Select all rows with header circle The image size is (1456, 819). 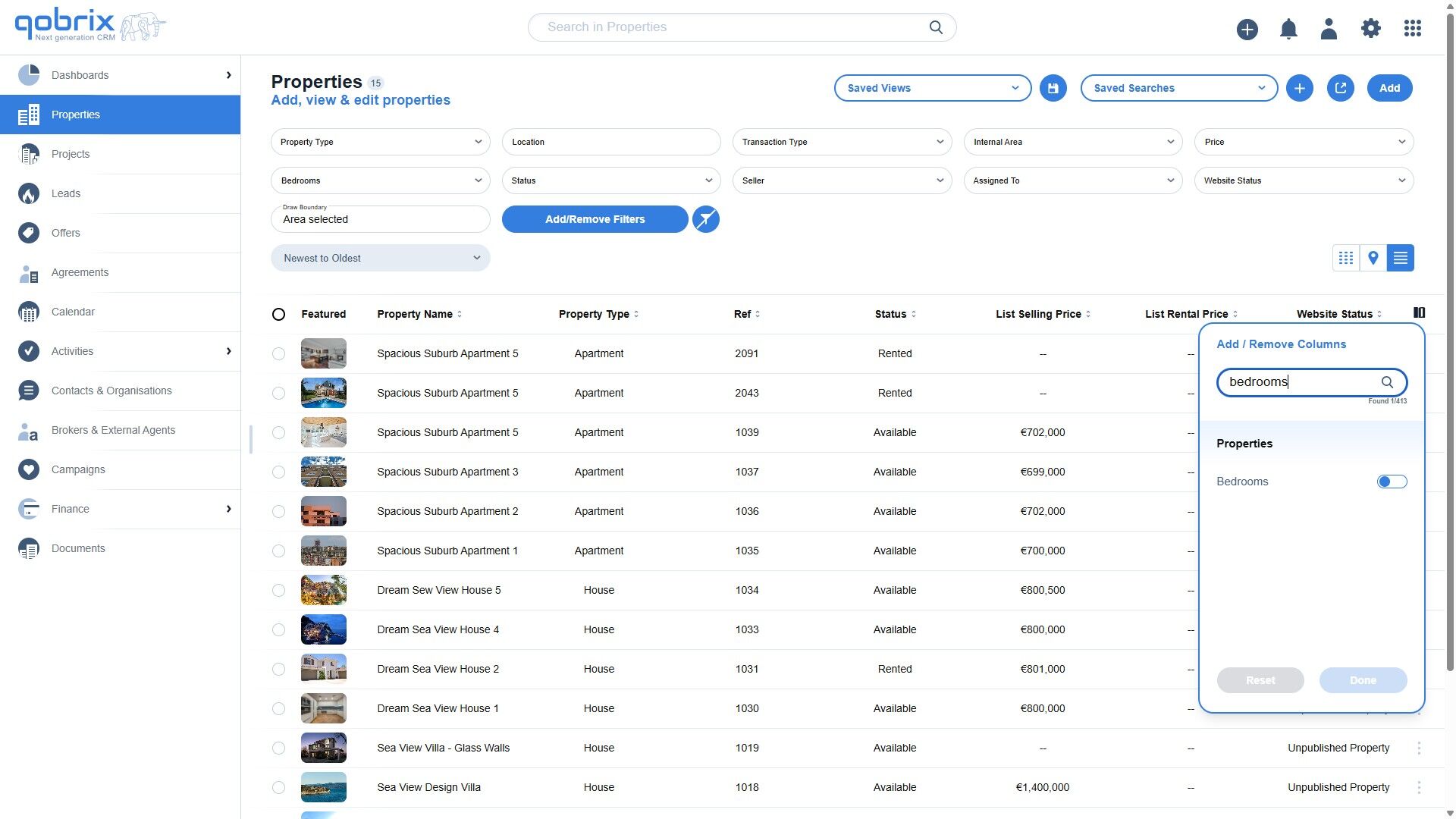point(278,314)
